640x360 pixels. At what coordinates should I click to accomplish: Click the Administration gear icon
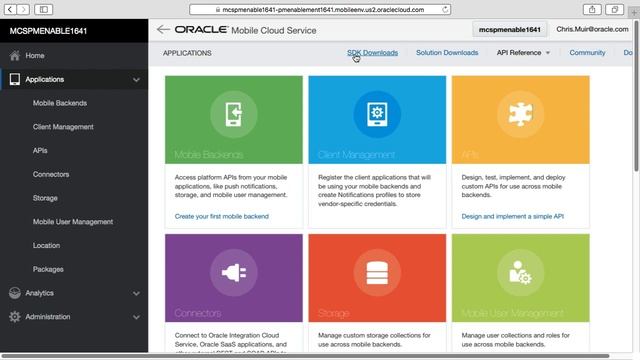[15, 317]
